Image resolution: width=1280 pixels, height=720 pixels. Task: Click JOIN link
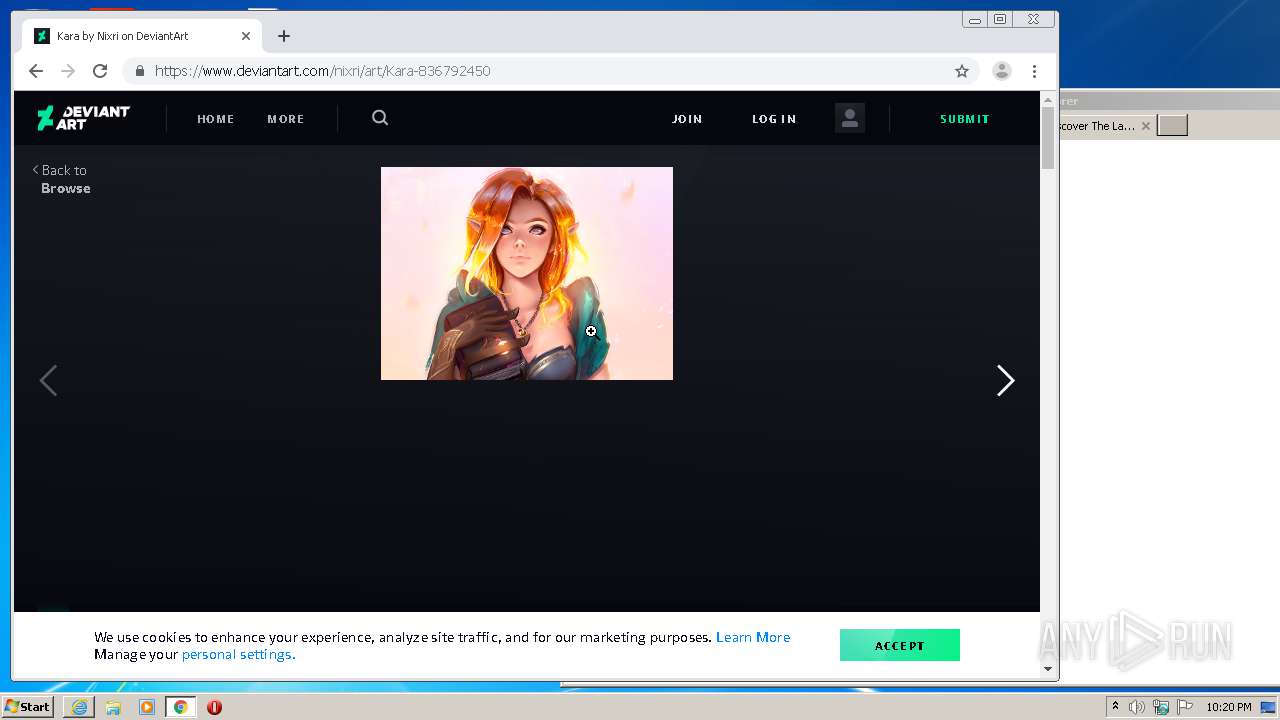pos(687,119)
